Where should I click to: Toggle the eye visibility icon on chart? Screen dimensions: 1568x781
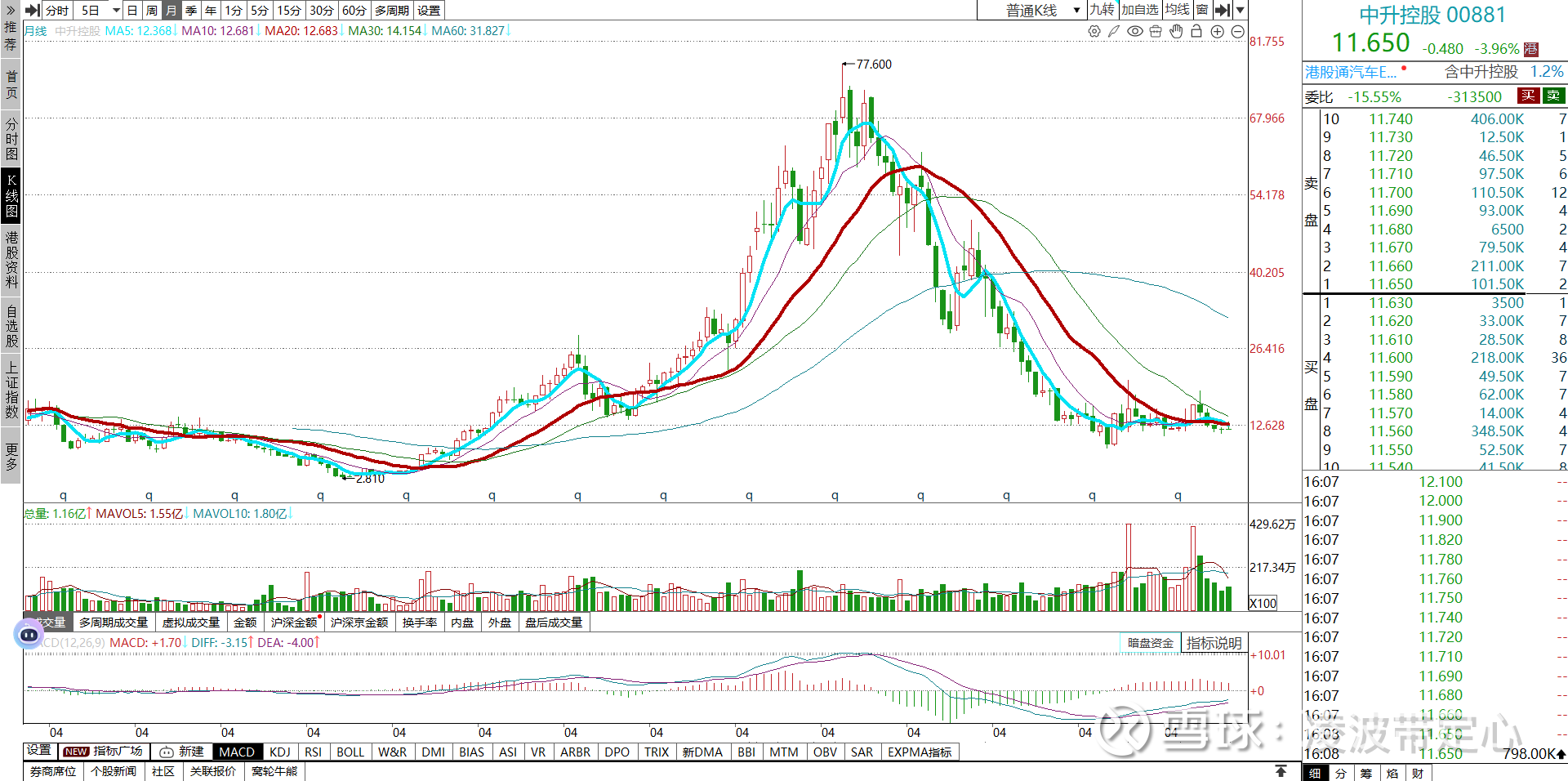1135,31
